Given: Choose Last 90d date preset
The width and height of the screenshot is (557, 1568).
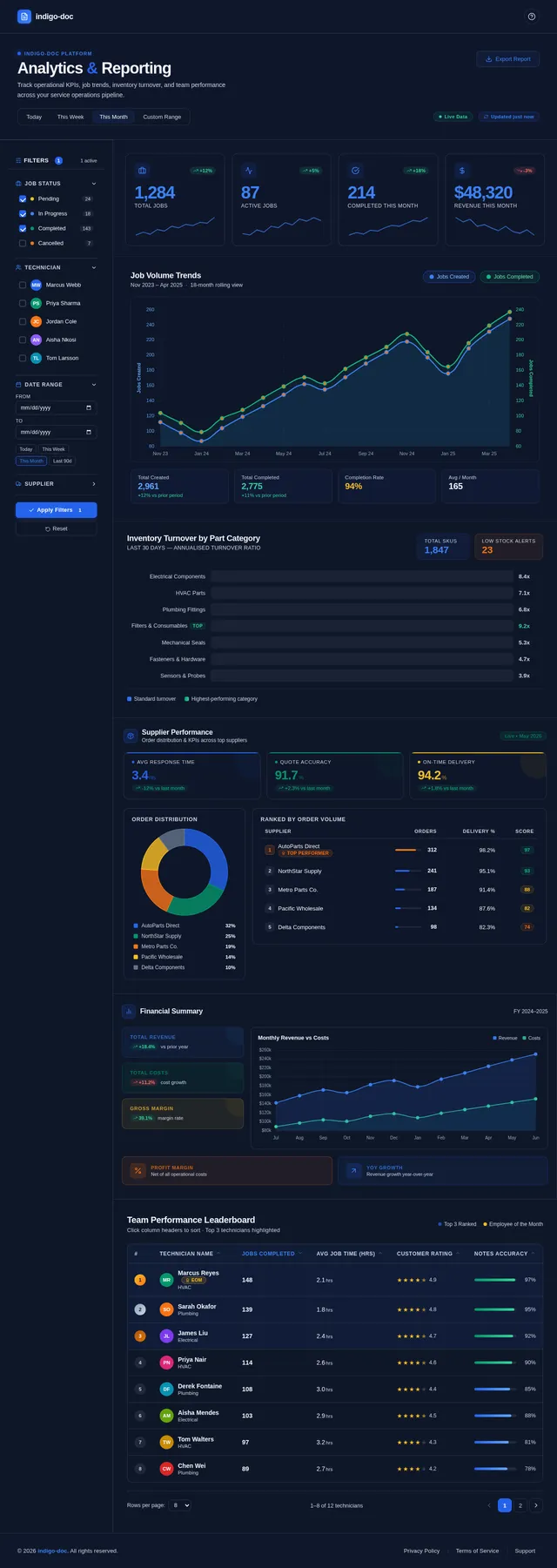Looking at the screenshot, I should pos(62,461).
